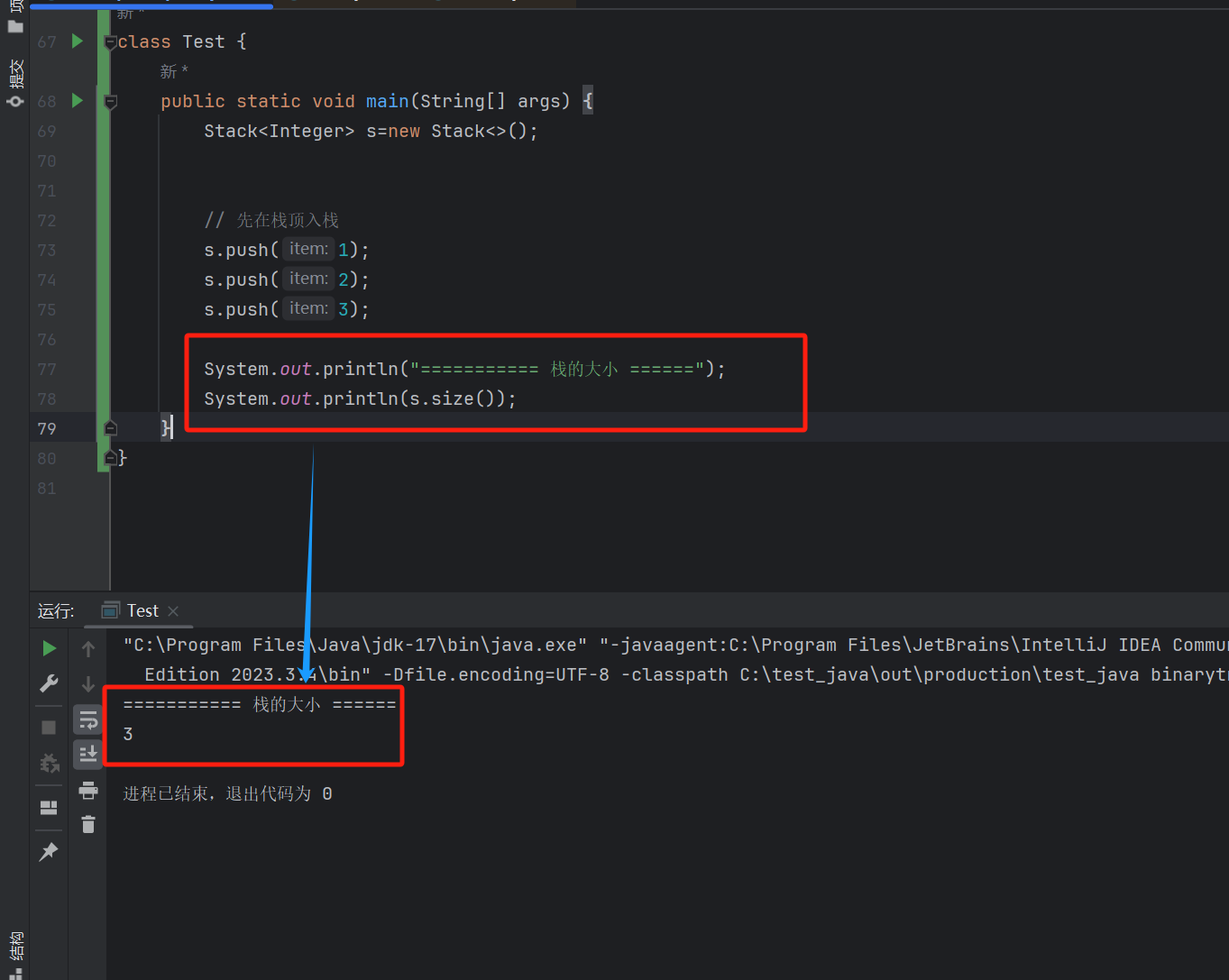Toggle soft-wrap in run console
This screenshot has height=980, width=1229.
tap(88, 720)
